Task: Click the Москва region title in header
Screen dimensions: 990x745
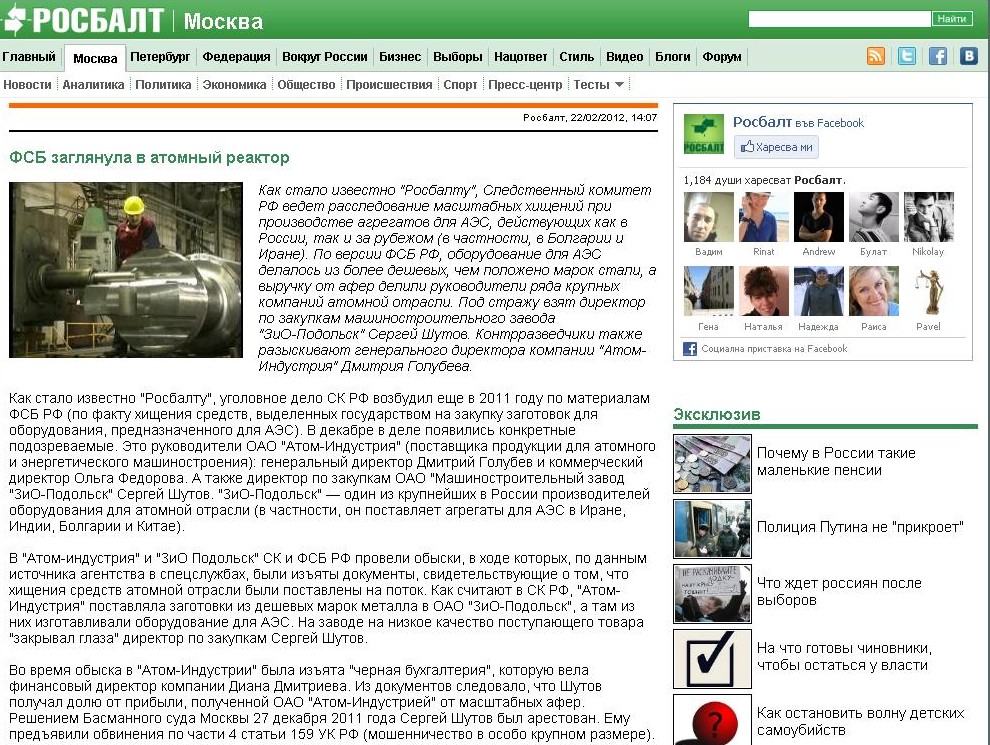Action: click(223, 21)
